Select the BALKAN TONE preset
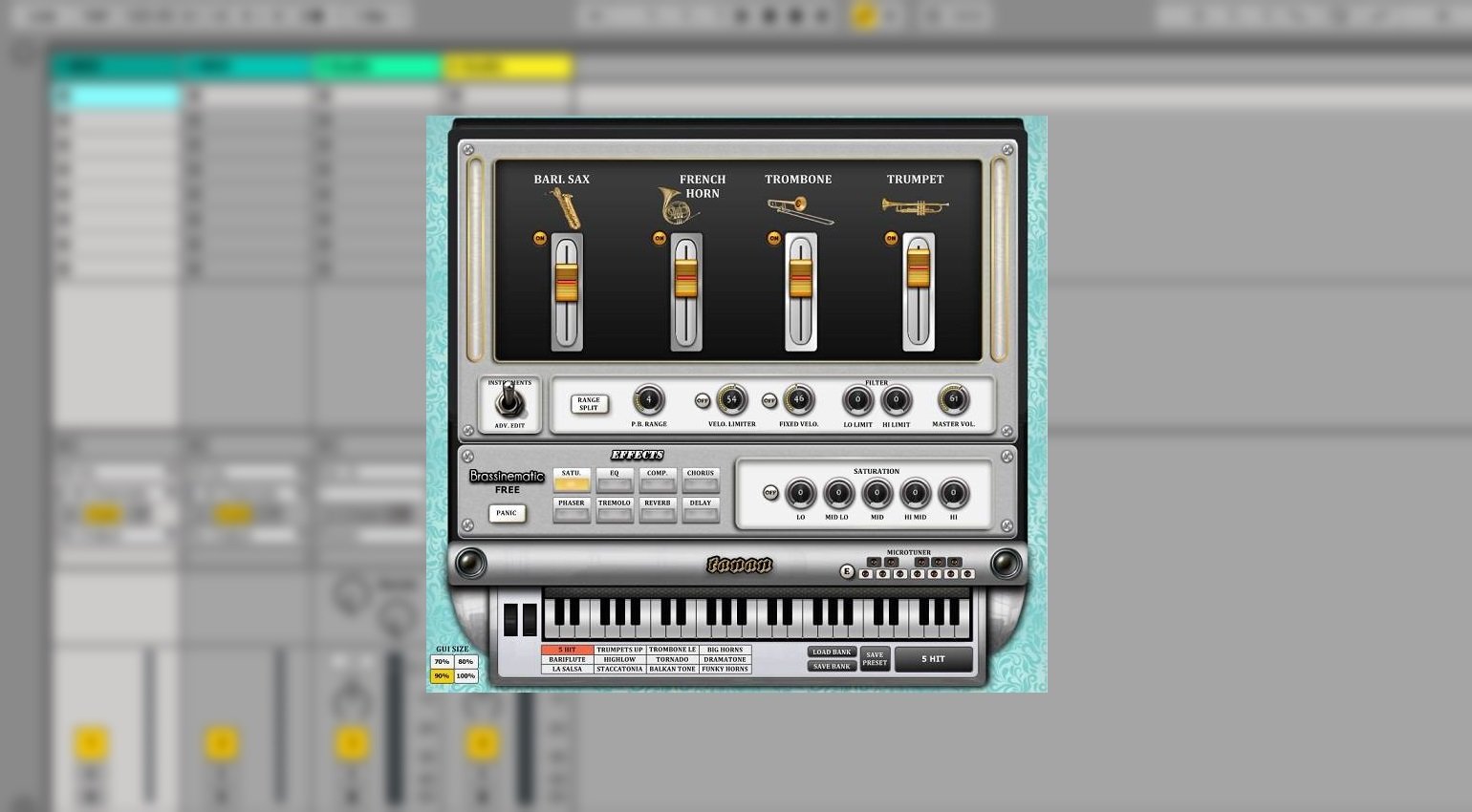Viewport: 1472px width, 812px height. click(672, 669)
